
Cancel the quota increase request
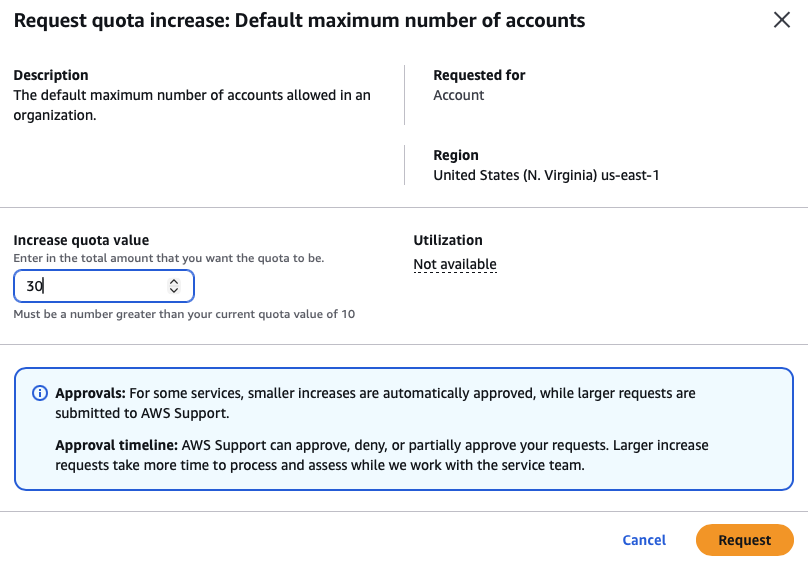[644, 540]
